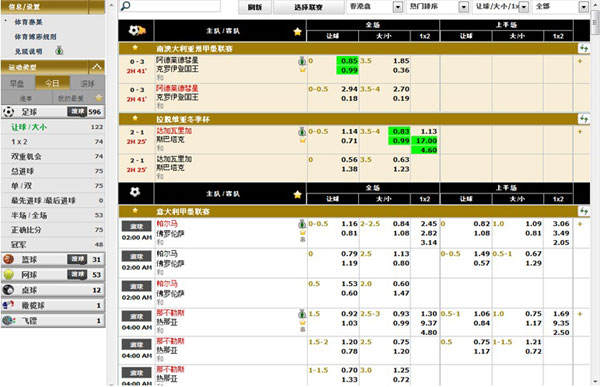Click the 滚球 live badge on 网球
The height and width of the screenshot is (387, 600).
tap(77, 274)
